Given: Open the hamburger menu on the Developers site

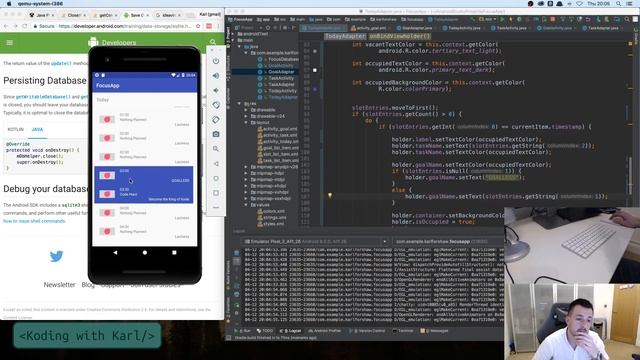Looking at the screenshot, I should [x=10, y=42].
